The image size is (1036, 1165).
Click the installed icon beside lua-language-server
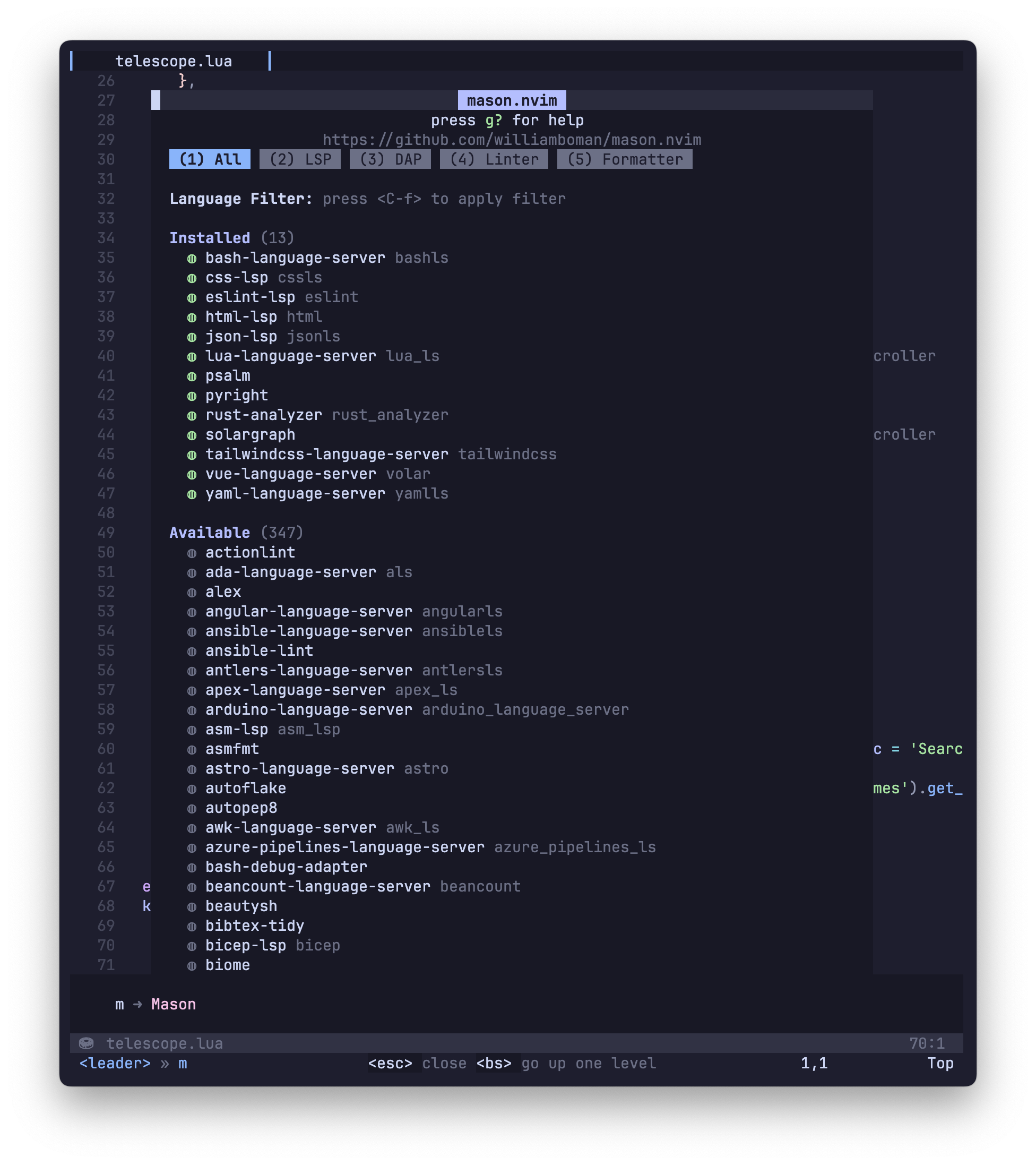tap(192, 357)
